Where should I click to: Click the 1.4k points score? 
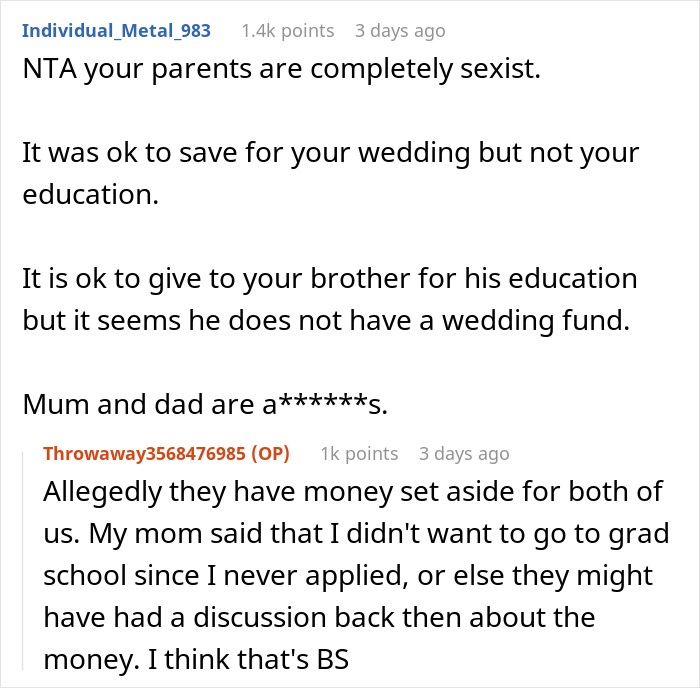(x=287, y=30)
